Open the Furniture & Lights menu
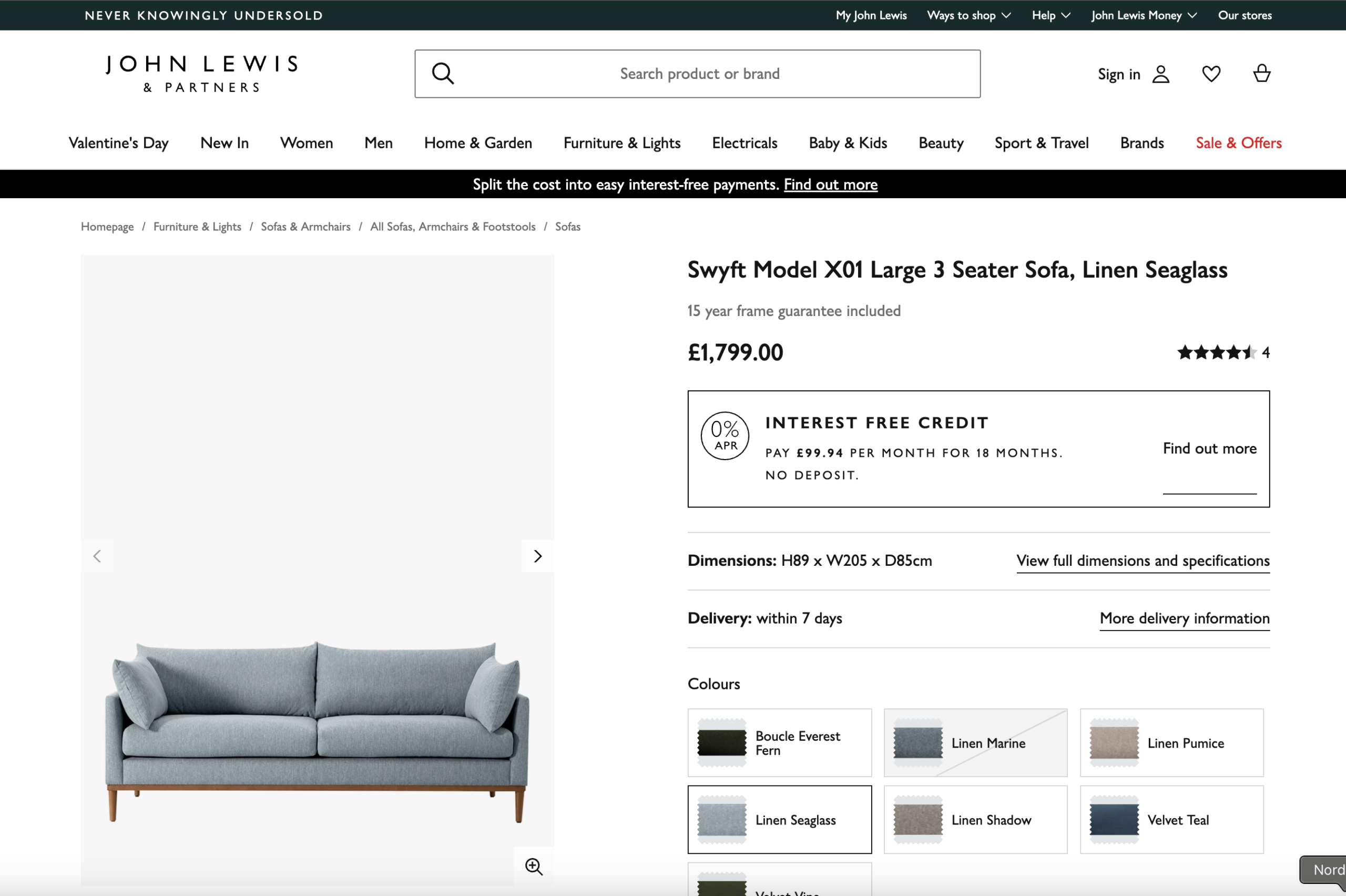1346x896 pixels. point(621,143)
